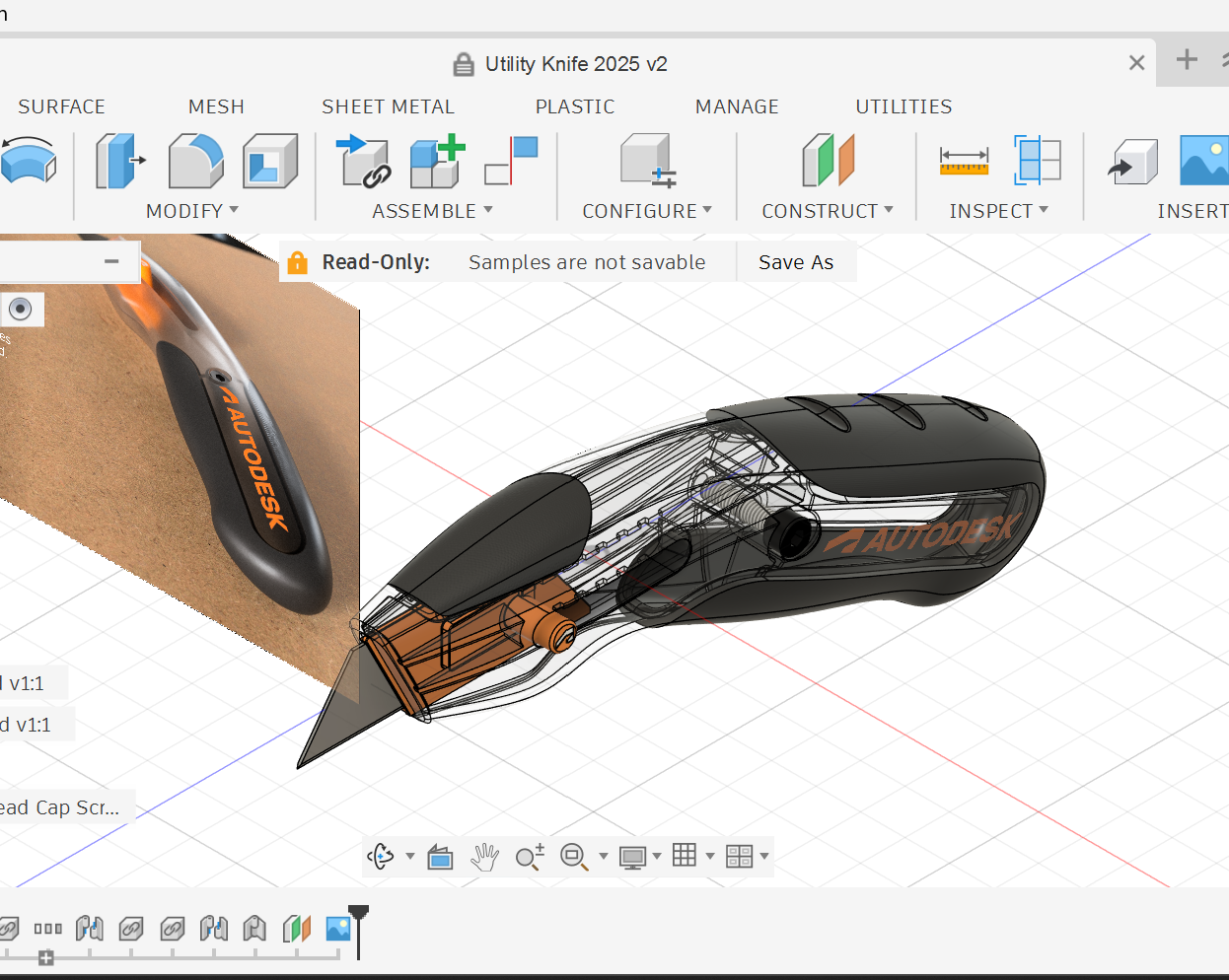Click the Interference inspect icon
The image size is (1229, 980).
pyautogui.click(x=1038, y=162)
